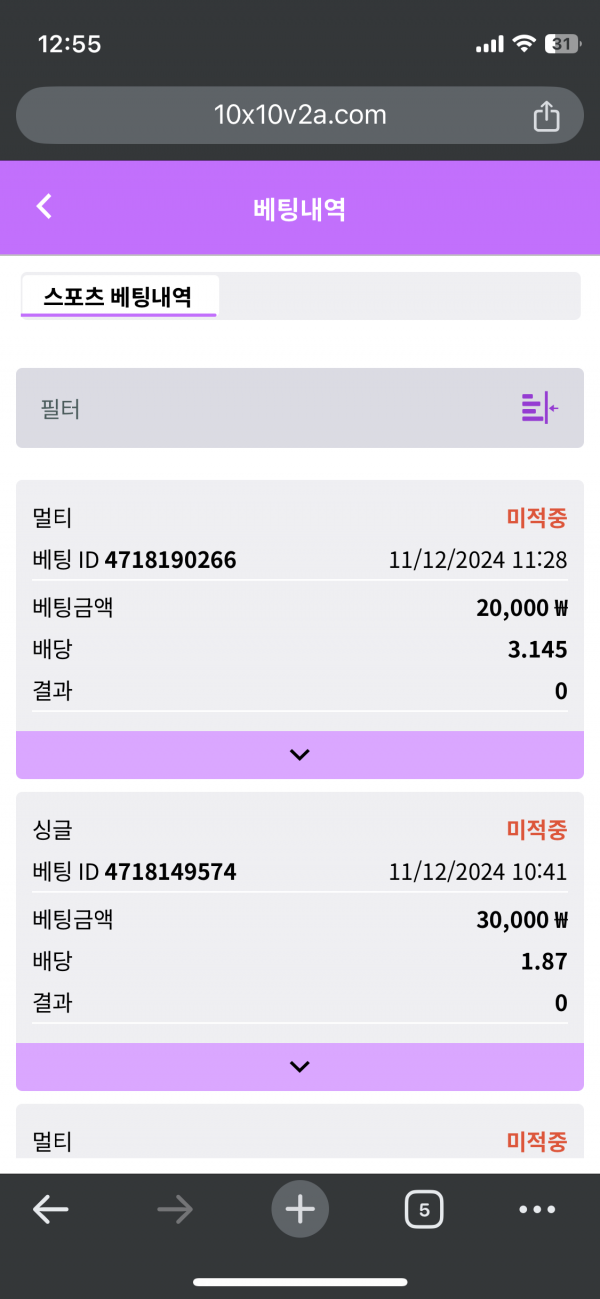This screenshot has width=600, height=1299.
Task: Tap the share icon in address bar
Action: [546, 116]
